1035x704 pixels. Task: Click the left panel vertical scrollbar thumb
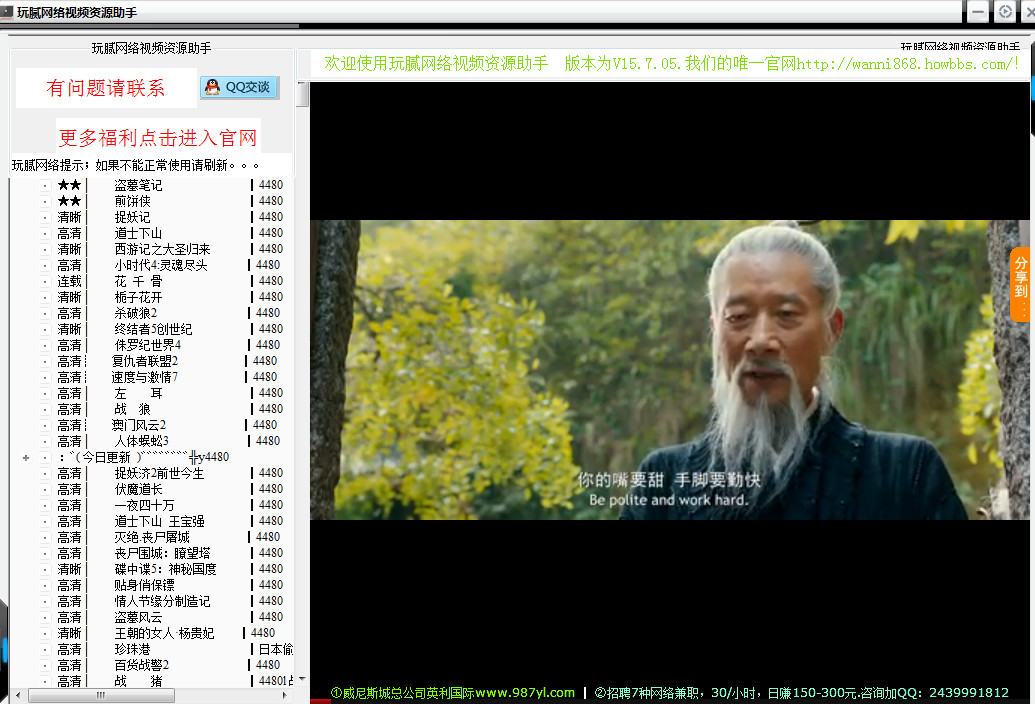(x=302, y=94)
